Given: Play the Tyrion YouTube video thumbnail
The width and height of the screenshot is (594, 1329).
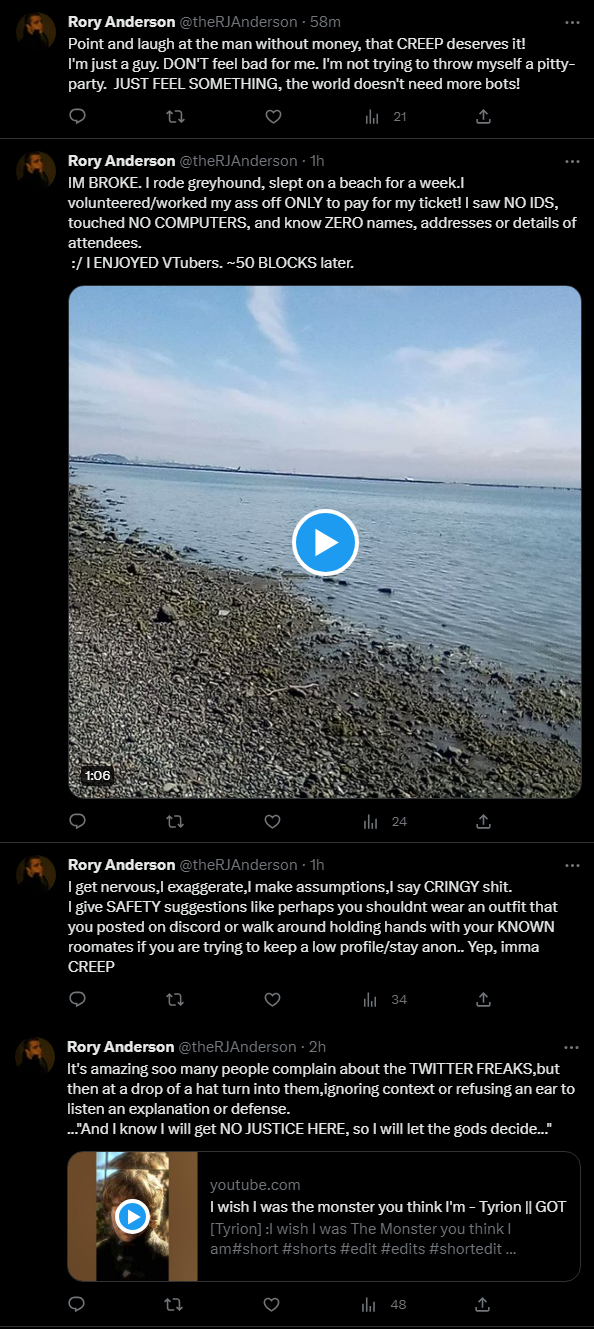Looking at the screenshot, I should click(x=132, y=1216).
